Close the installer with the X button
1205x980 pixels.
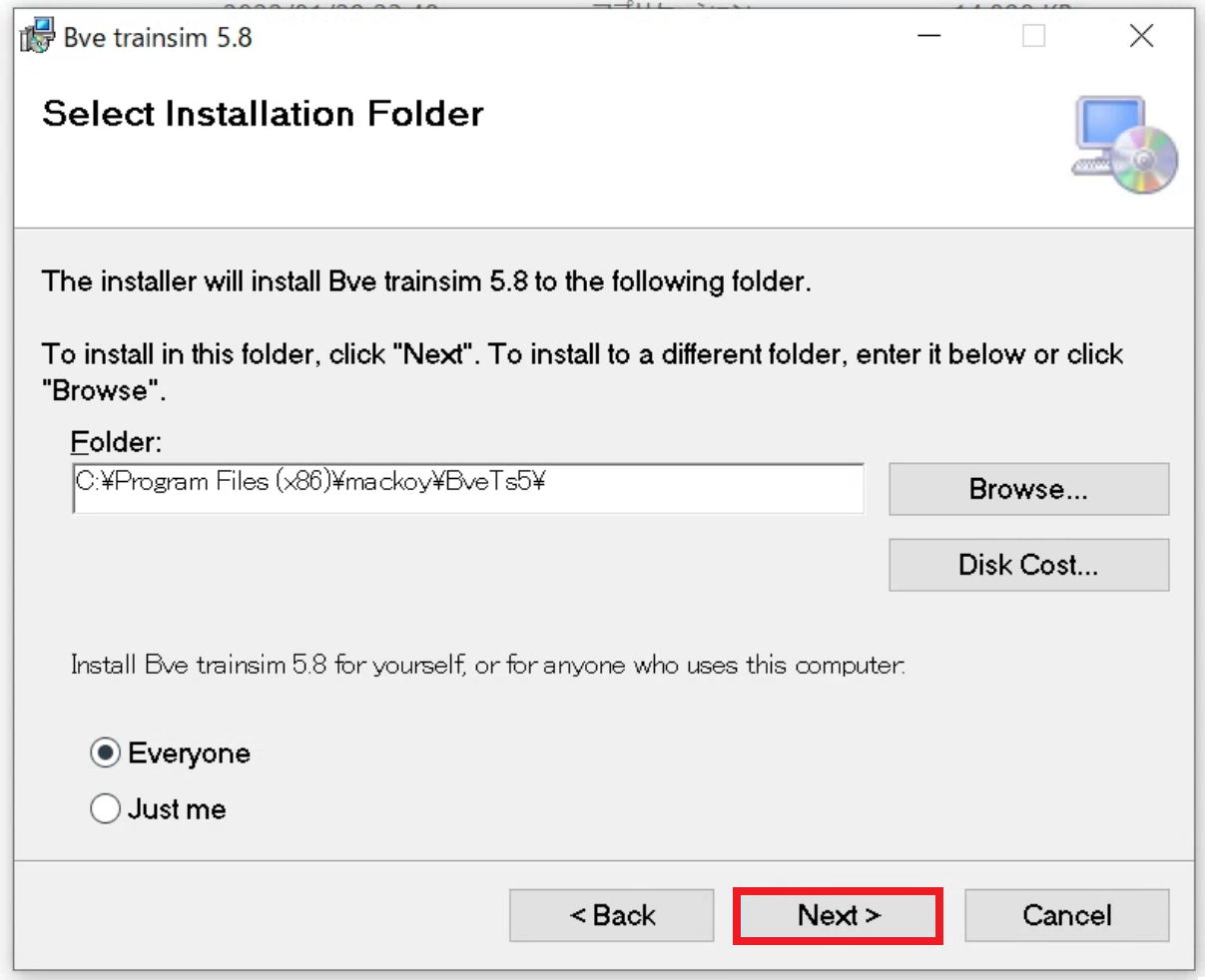(1141, 37)
